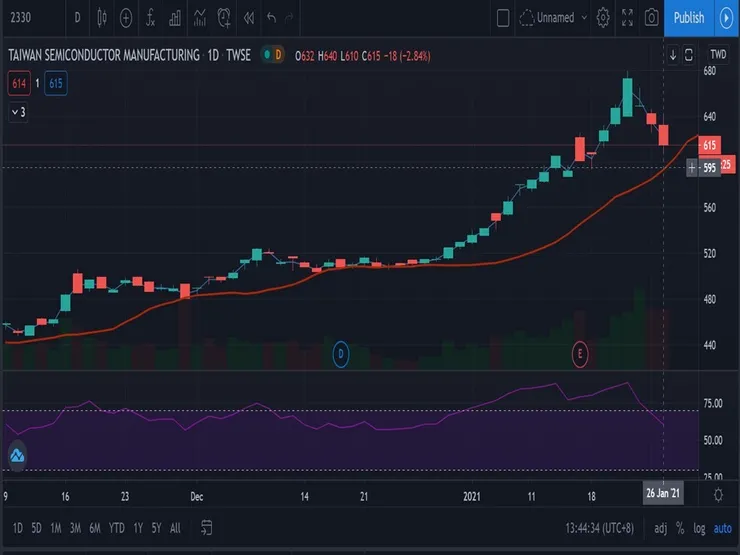Click the down arrow icon near TWD
The image size is (740, 555).
point(673,55)
